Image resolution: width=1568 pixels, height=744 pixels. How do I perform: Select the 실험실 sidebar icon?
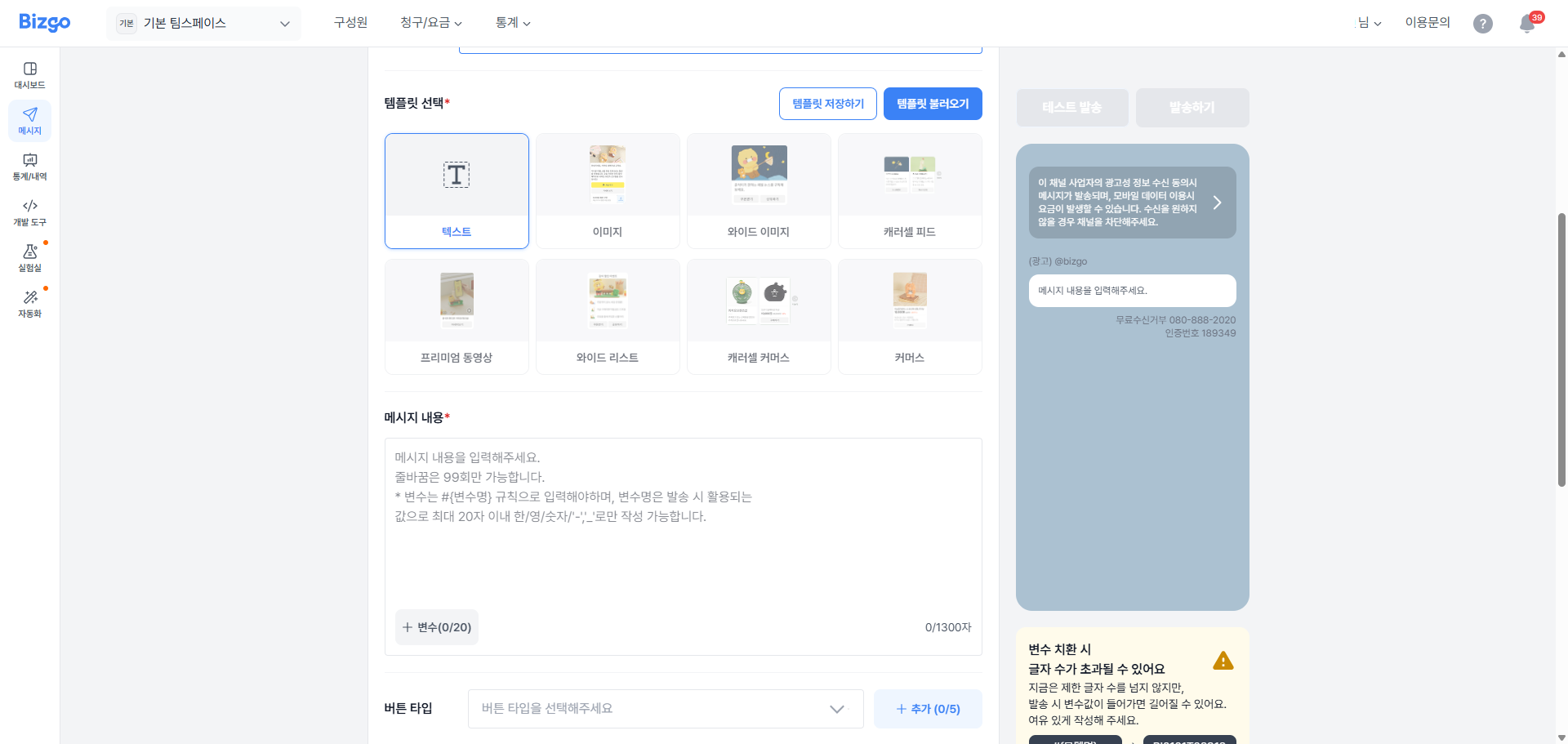coord(29,259)
